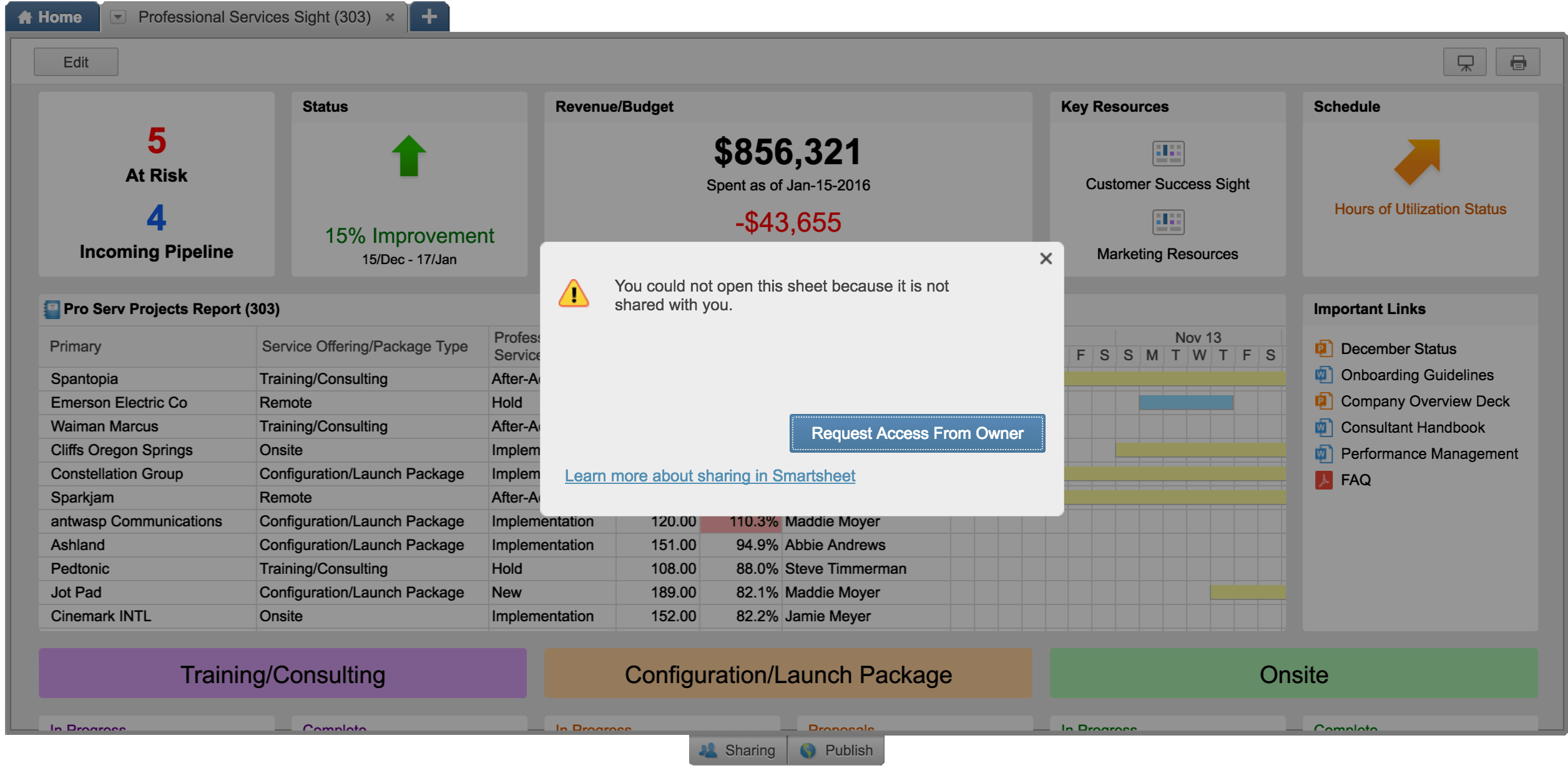Click the Pro Serv Projects Report icon

click(52, 309)
